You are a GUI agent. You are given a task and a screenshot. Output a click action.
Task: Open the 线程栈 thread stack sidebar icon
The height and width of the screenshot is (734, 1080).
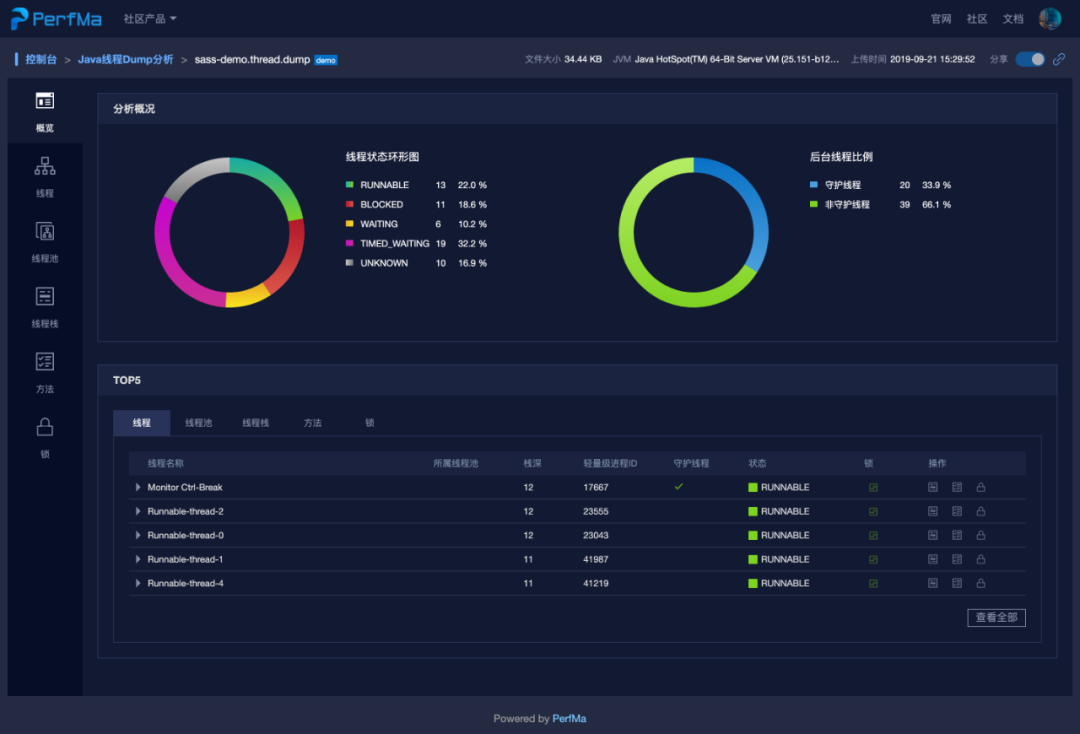coord(45,297)
